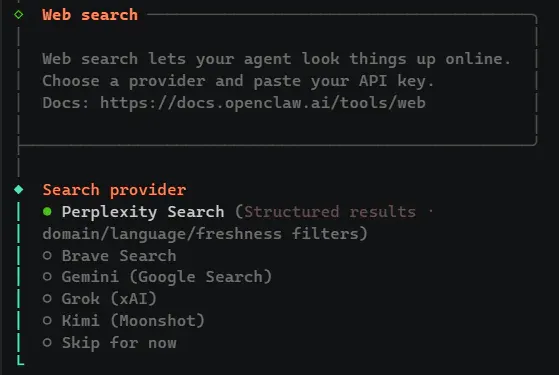This screenshot has width=559, height=375.
Task: Click the domain/language/freshness filters text
Action: point(205,234)
